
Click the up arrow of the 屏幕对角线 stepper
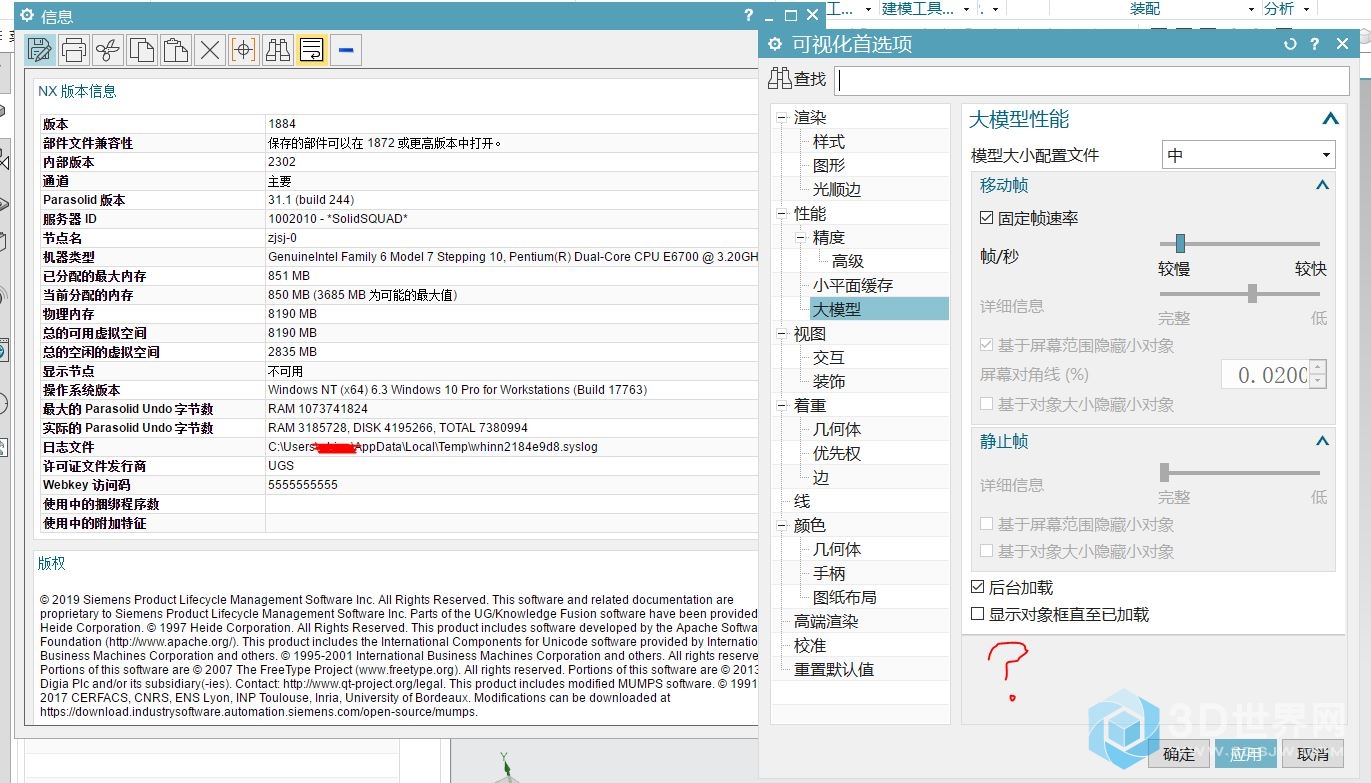[1318, 368]
